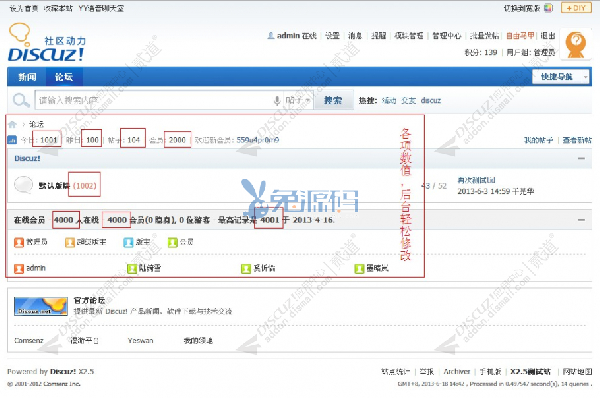Open the 管理中心 admin center
The height and width of the screenshot is (398, 600).
pyautogui.click(x=447, y=36)
